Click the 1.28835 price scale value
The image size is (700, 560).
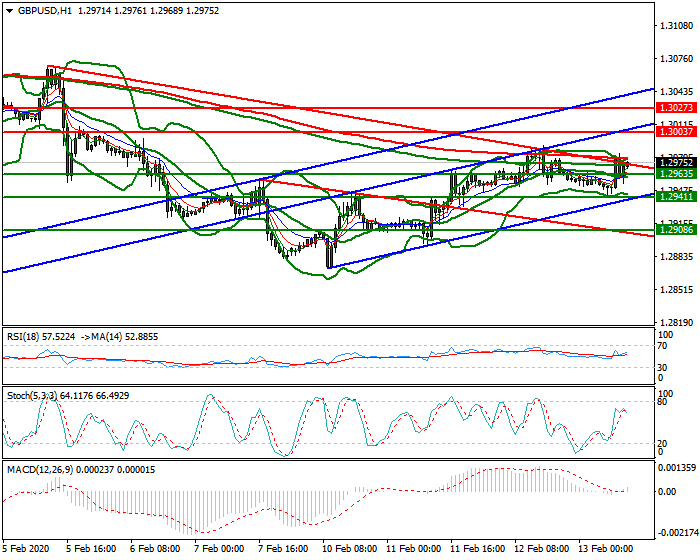pyautogui.click(x=677, y=256)
